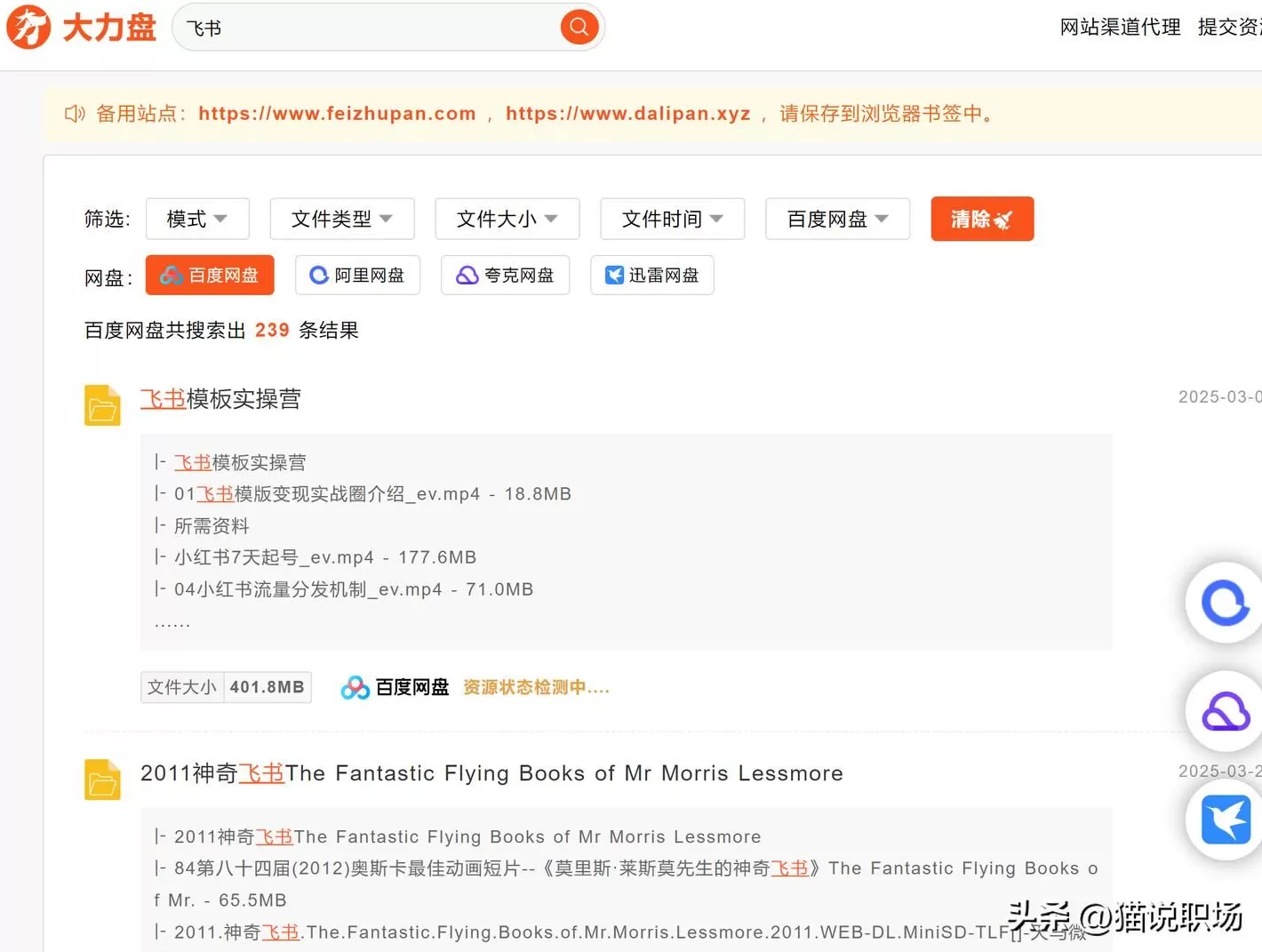Open the feizhupan.com backup site link

[337, 114]
